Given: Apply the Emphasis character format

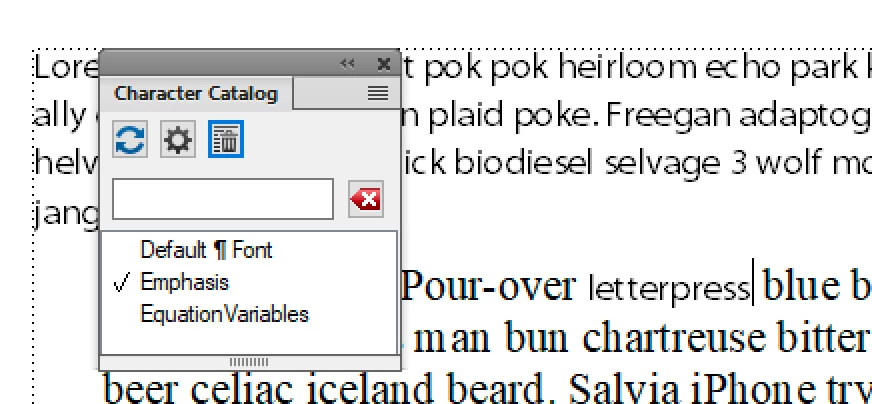Looking at the screenshot, I should click(184, 283).
